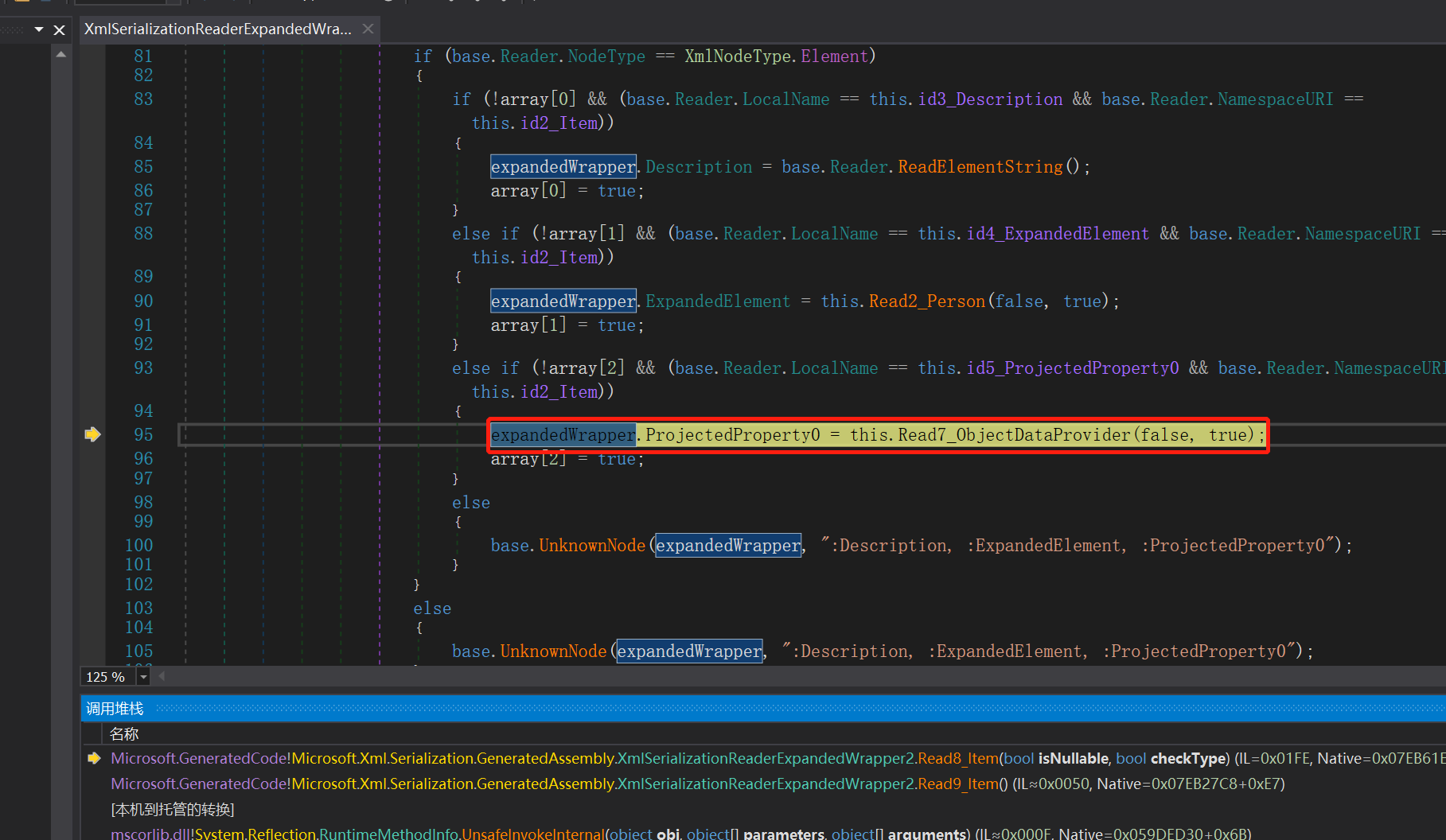Click inside the 125 % zoom level field
The image size is (1446, 840).
point(107,677)
